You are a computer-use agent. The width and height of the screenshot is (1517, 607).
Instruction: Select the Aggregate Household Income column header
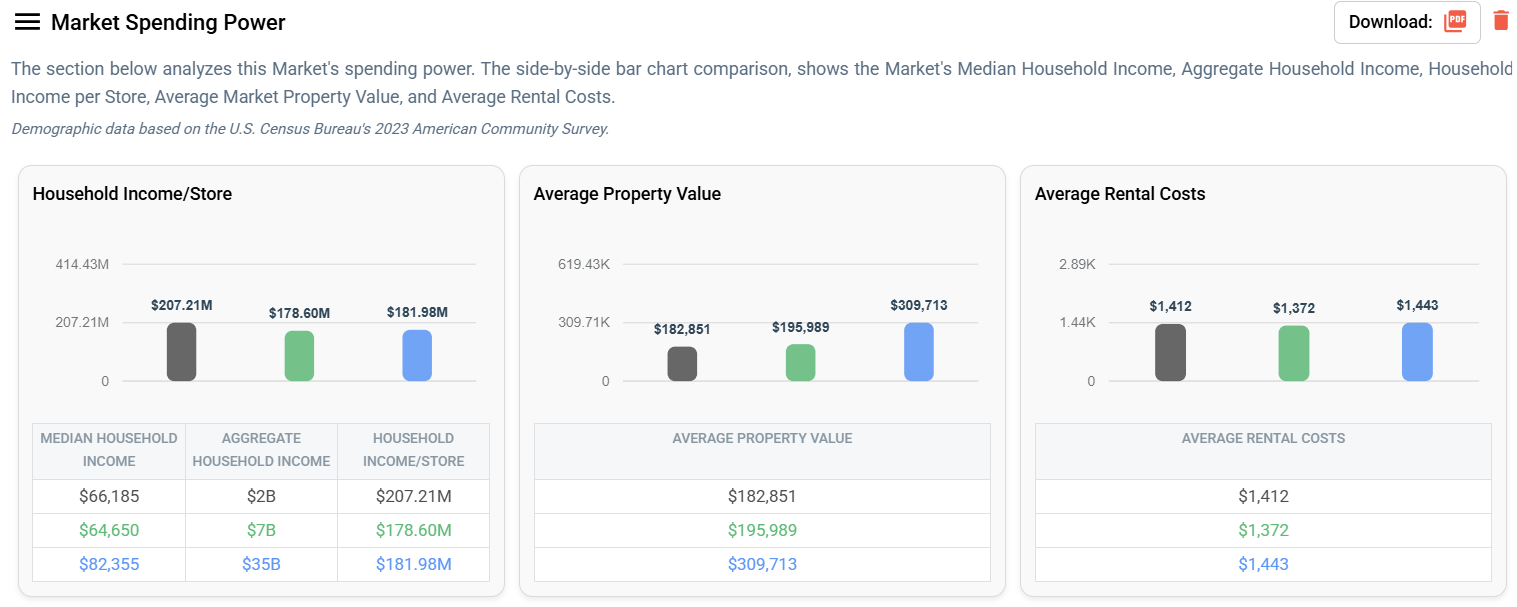pyautogui.click(x=261, y=450)
